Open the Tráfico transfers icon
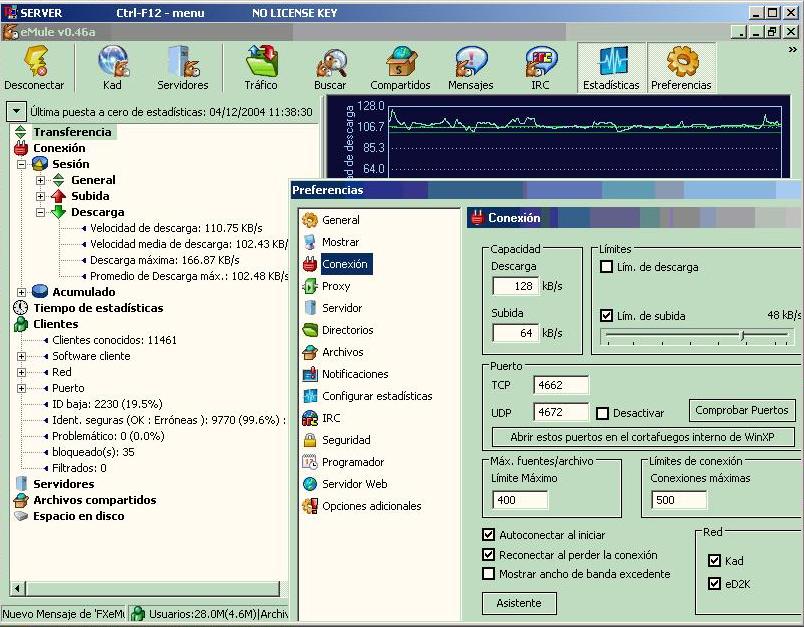Image resolution: width=804 pixels, height=627 pixels. tap(262, 61)
